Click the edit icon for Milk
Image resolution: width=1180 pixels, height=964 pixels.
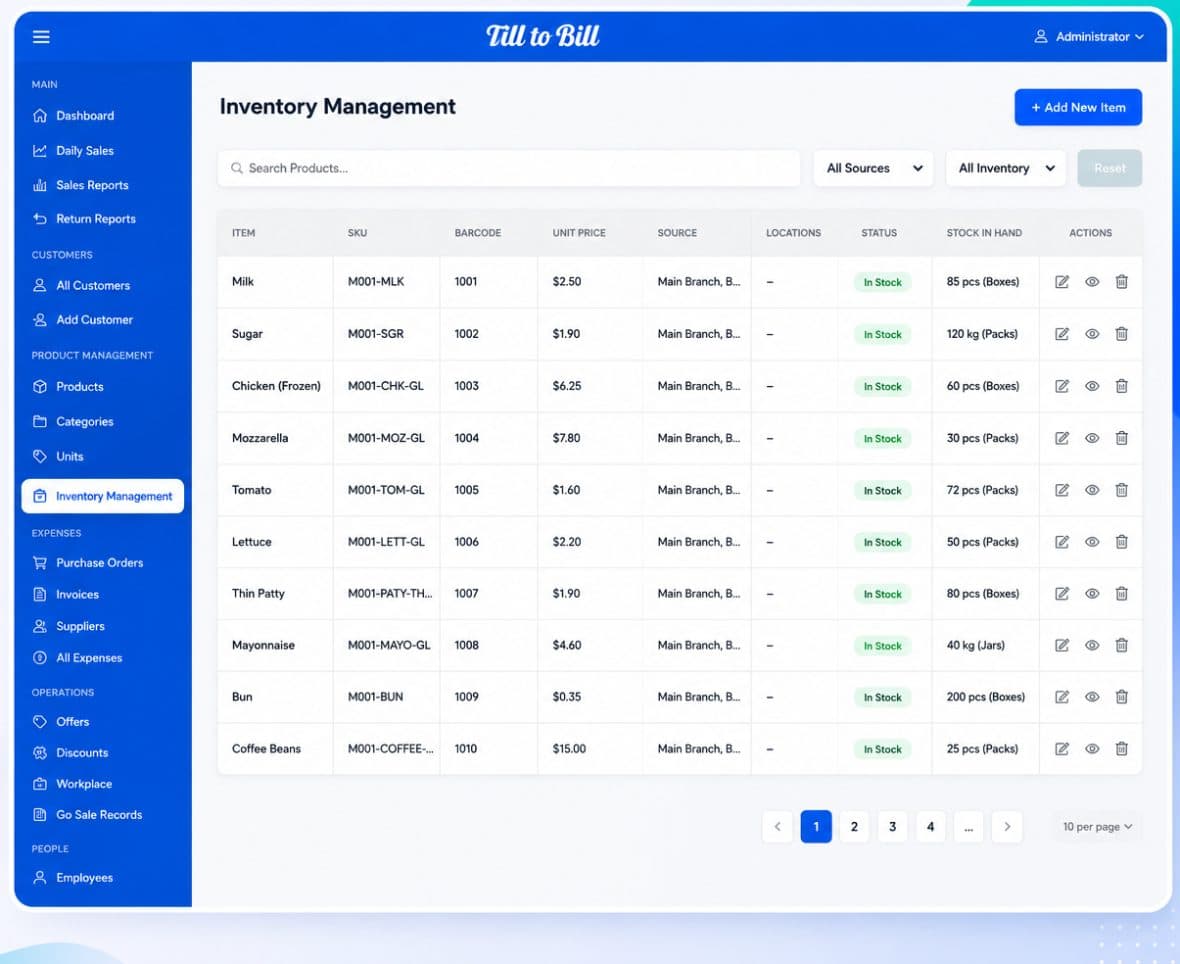click(1062, 281)
